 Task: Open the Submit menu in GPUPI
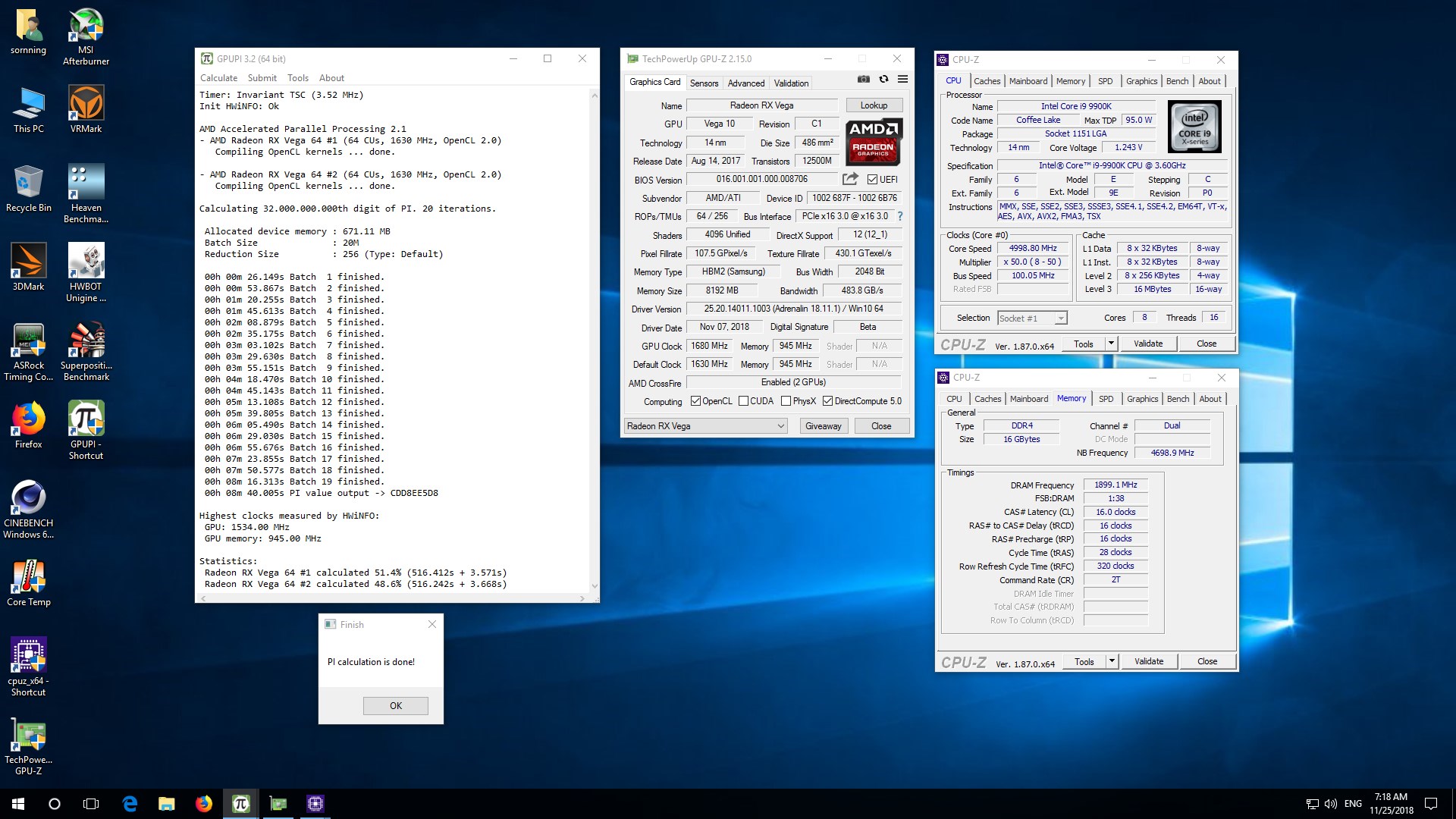coord(262,78)
